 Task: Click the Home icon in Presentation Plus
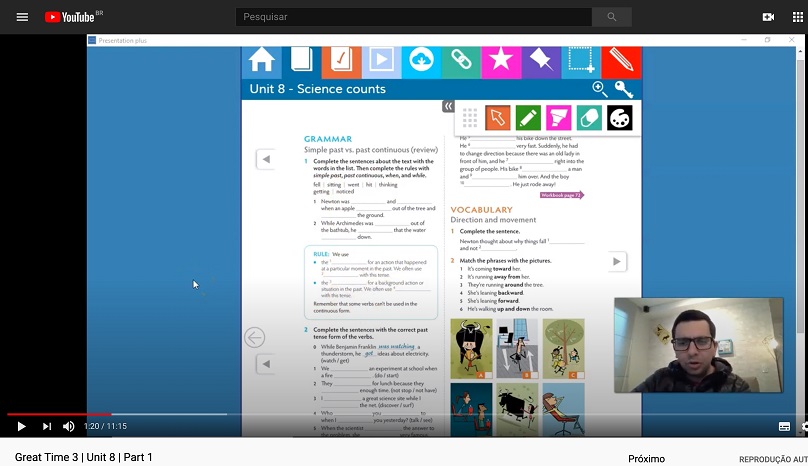[261, 61]
